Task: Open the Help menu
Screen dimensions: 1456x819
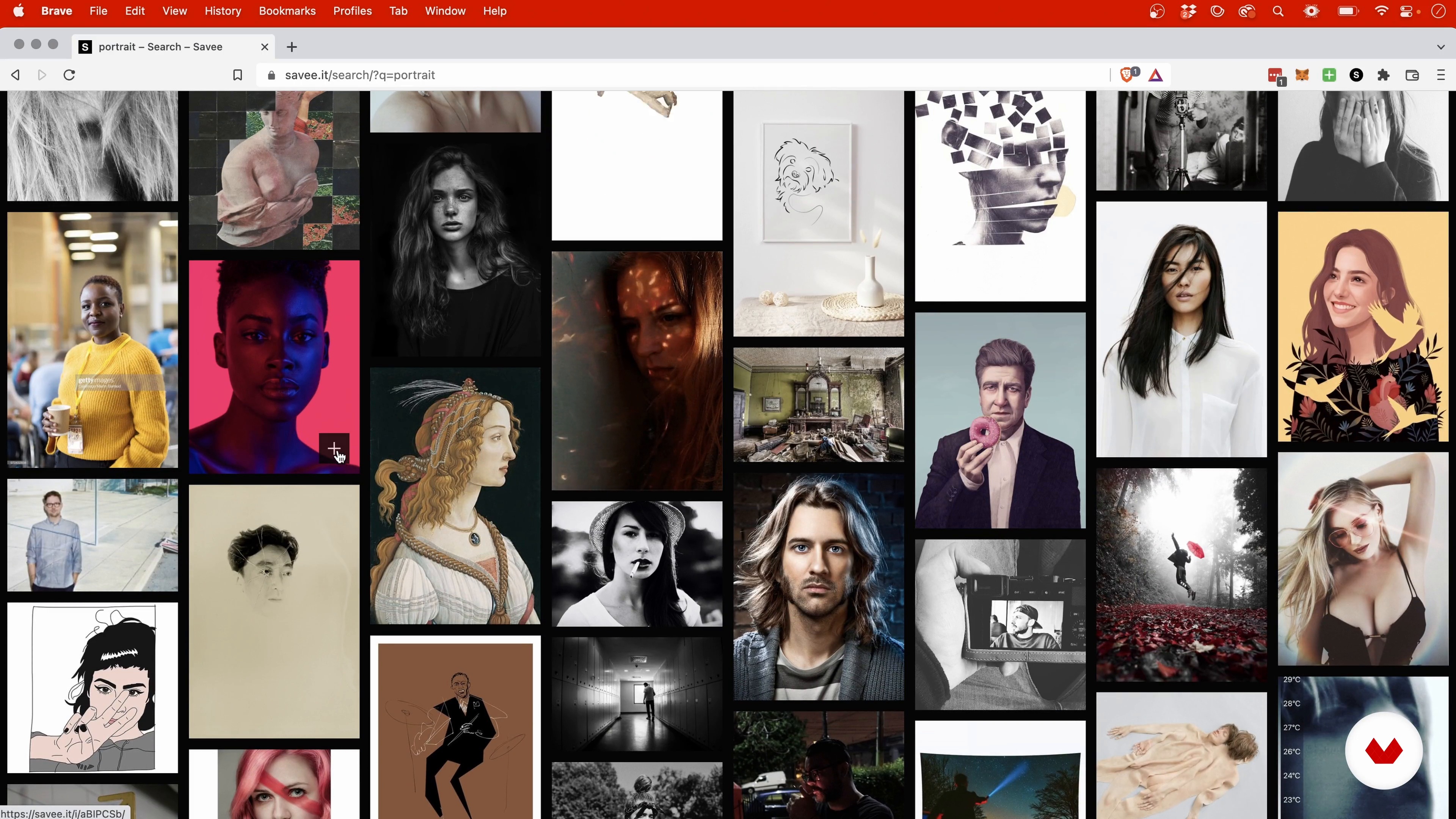Action: pyautogui.click(x=494, y=11)
